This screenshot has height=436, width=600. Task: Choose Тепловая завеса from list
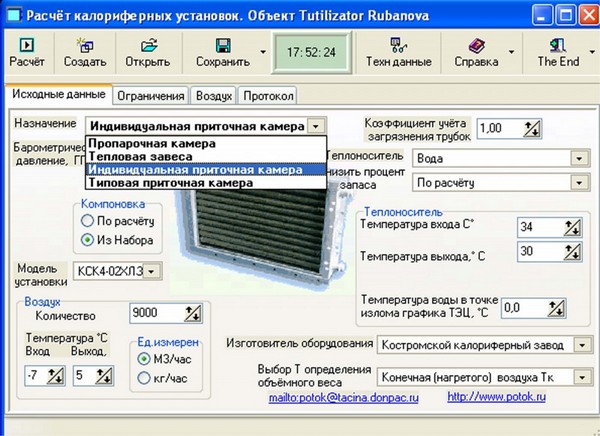click(206, 157)
